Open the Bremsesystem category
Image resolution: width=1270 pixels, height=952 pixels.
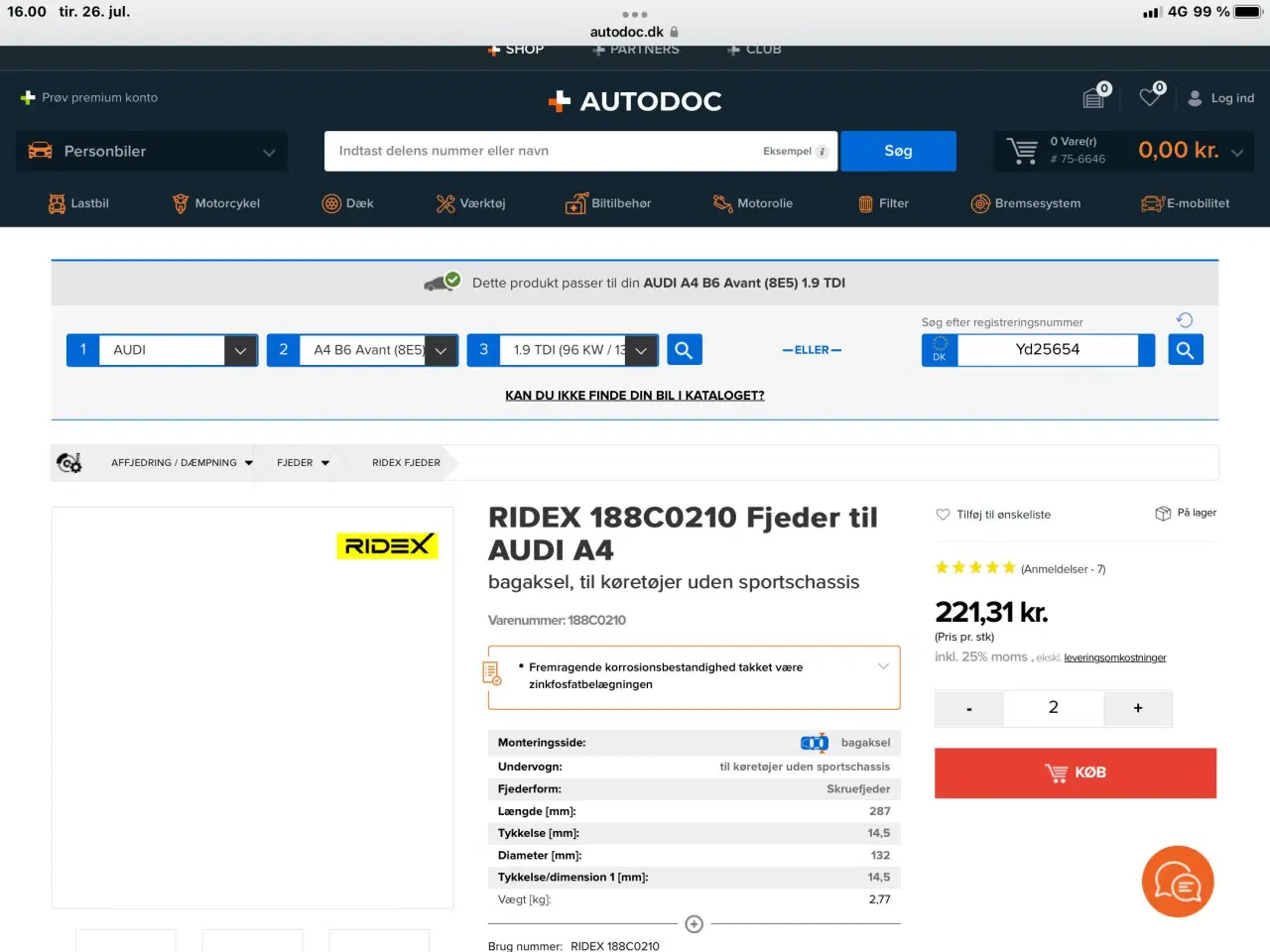pos(1026,203)
